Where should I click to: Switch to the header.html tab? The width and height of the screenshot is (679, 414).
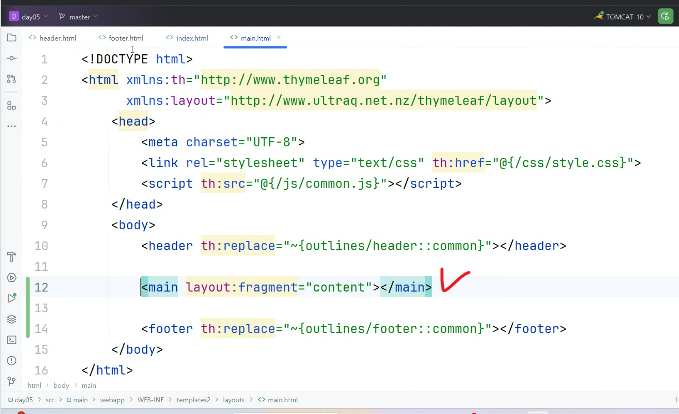52,38
